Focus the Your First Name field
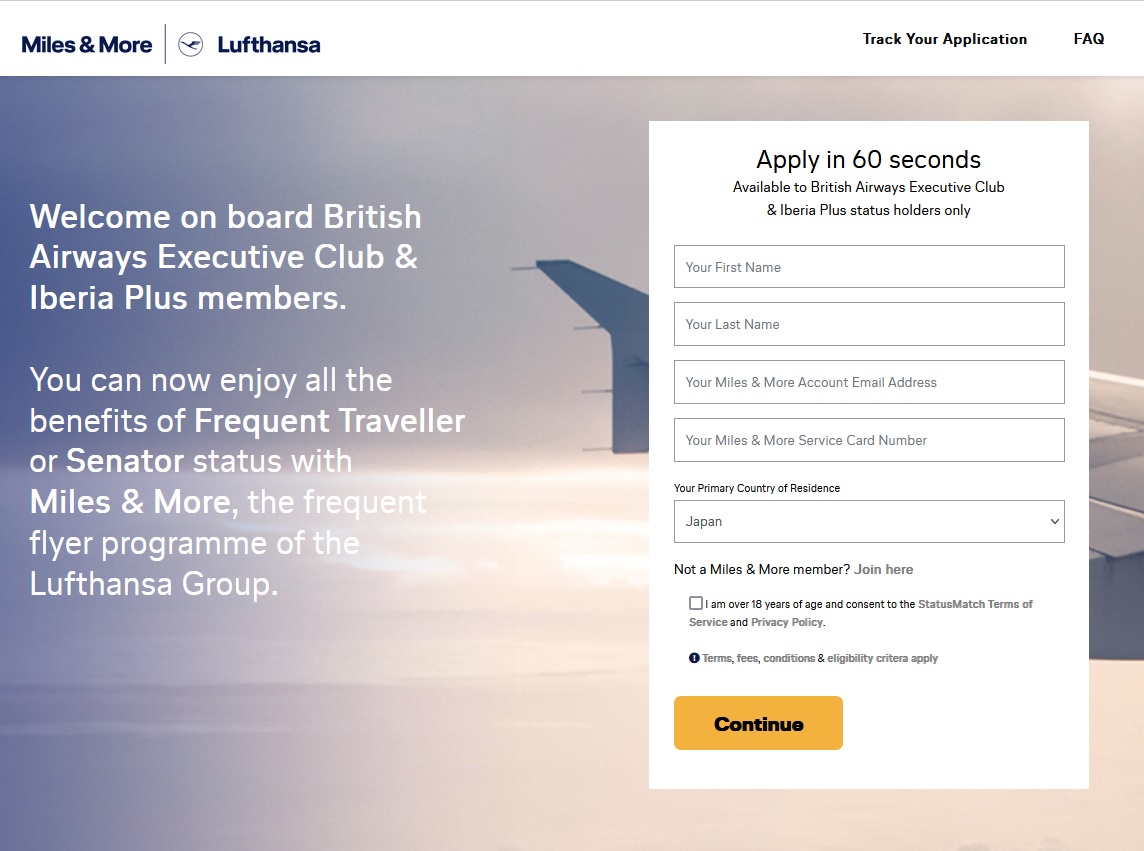Image resolution: width=1144 pixels, height=851 pixels. (868, 267)
